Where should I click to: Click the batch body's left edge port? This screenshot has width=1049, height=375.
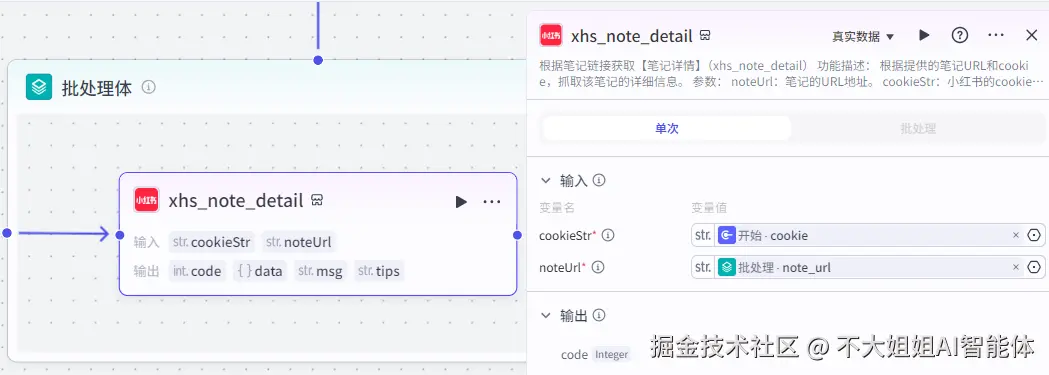[7, 233]
